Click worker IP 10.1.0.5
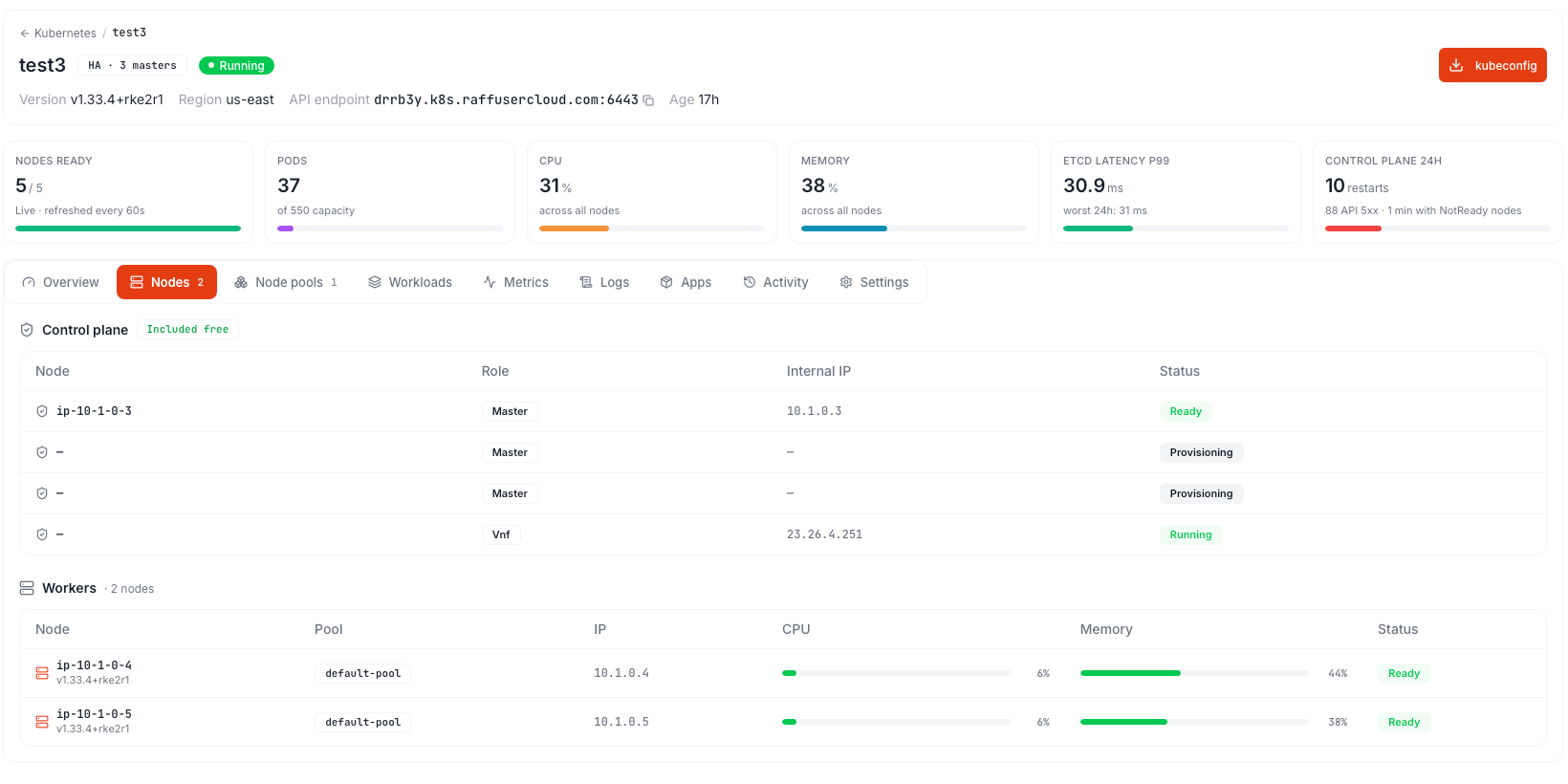1568x784 pixels. tap(621, 722)
